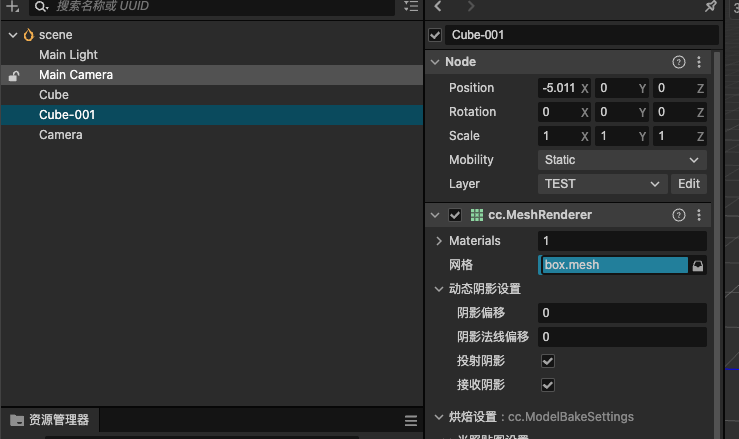The height and width of the screenshot is (439, 739).
Task: Collapse the Node section
Action: 435,62
